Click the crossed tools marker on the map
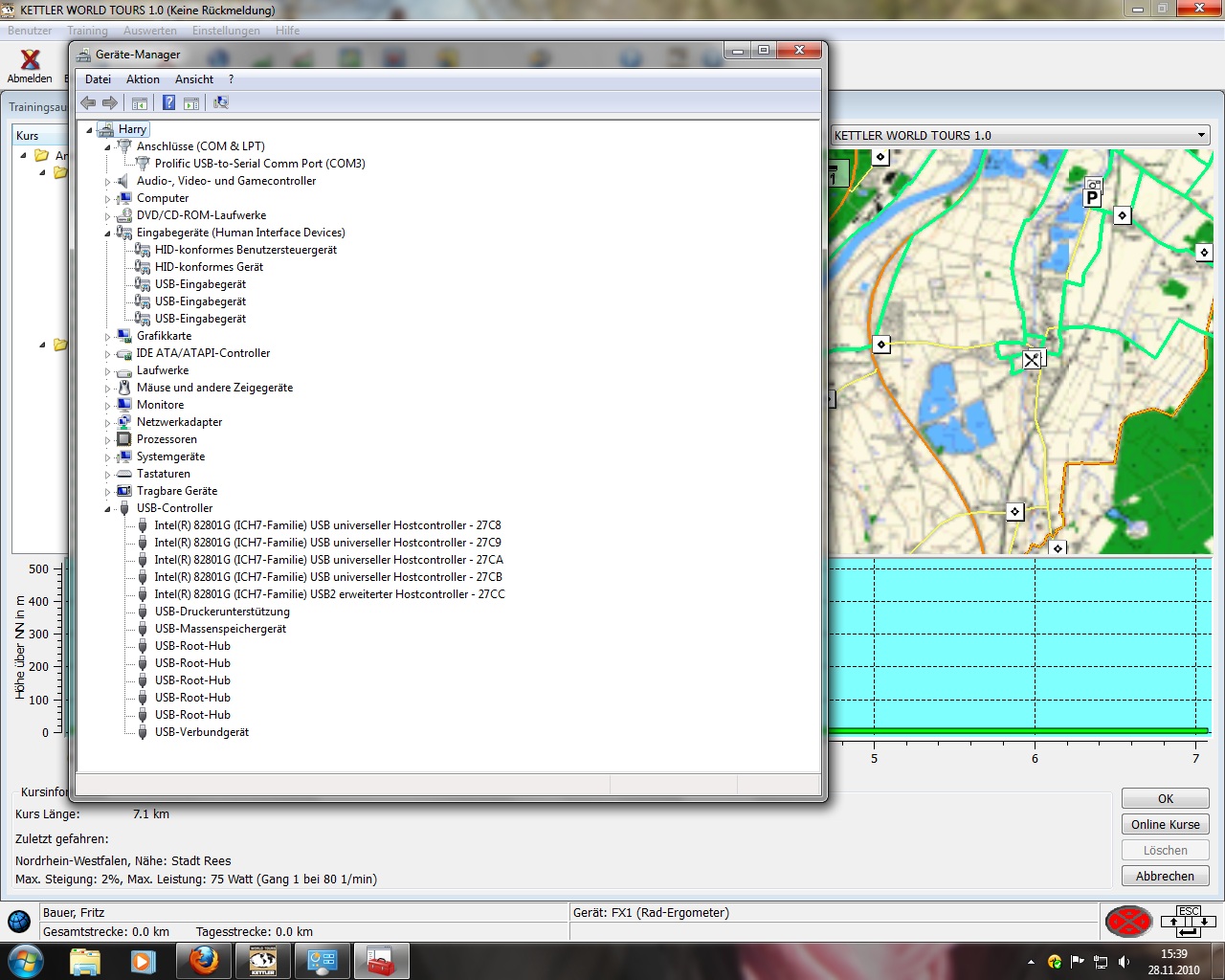This screenshot has width=1225, height=980. point(1032,360)
